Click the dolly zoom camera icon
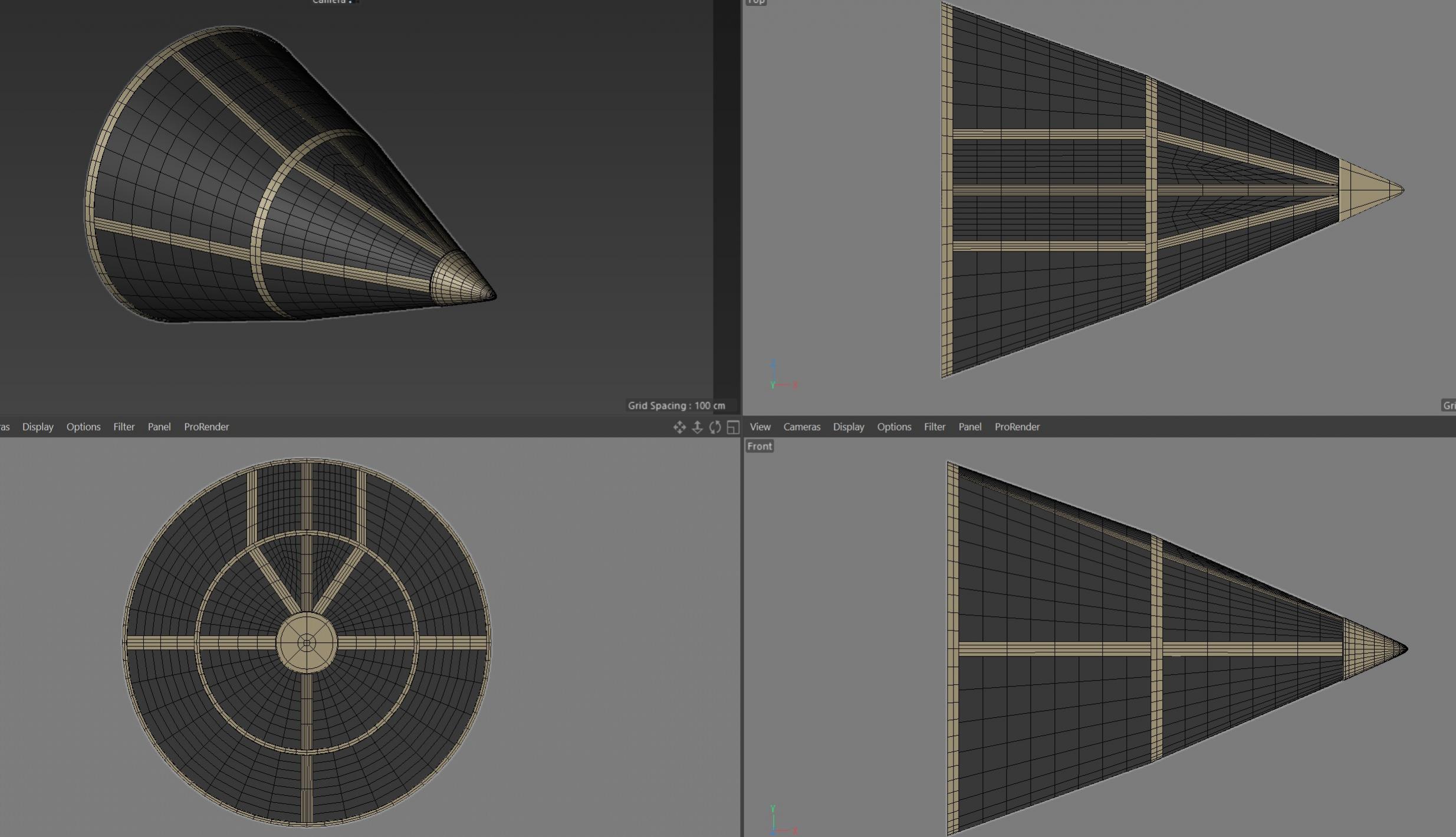Screen dimensions: 1456x837 tap(697, 428)
